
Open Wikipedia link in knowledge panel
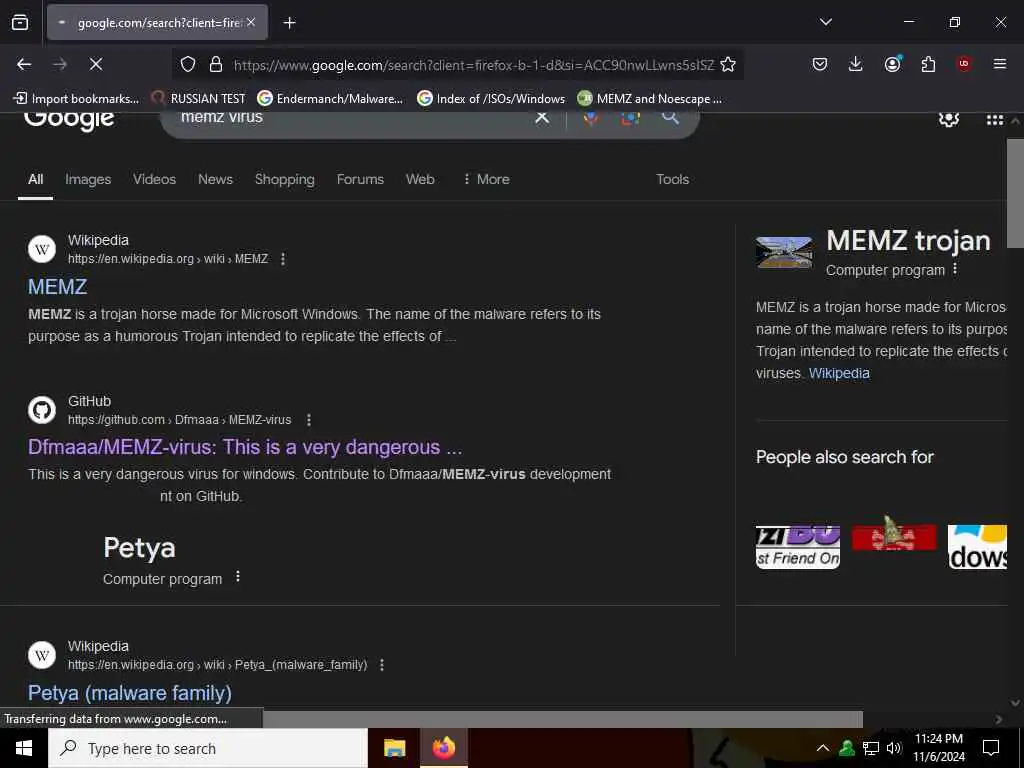pyautogui.click(x=839, y=373)
